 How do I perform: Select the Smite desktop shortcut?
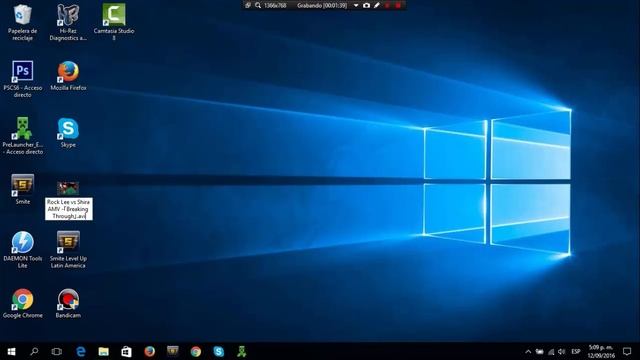pyautogui.click(x=22, y=189)
